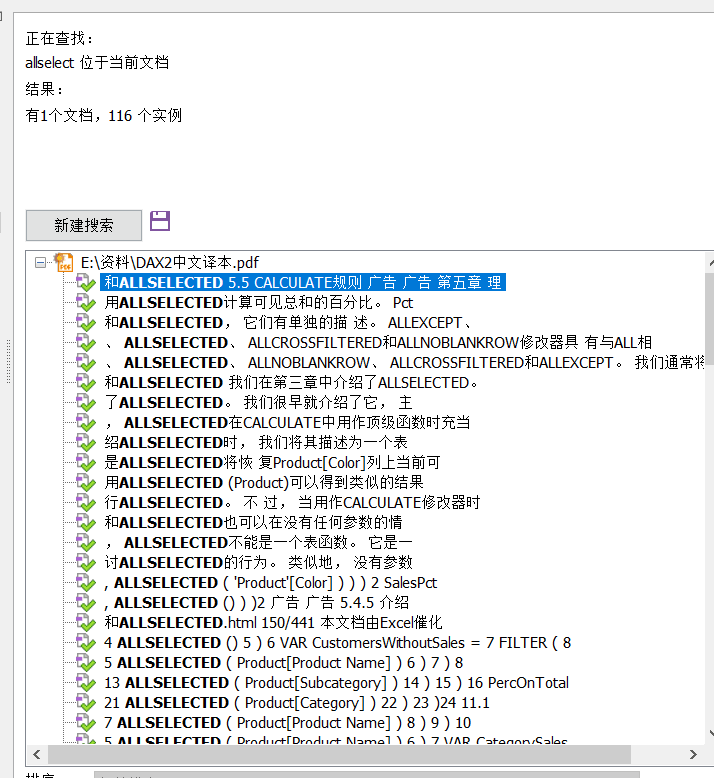Click the 新建搜索 button
The height and width of the screenshot is (778, 714).
[x=84, y=225]
